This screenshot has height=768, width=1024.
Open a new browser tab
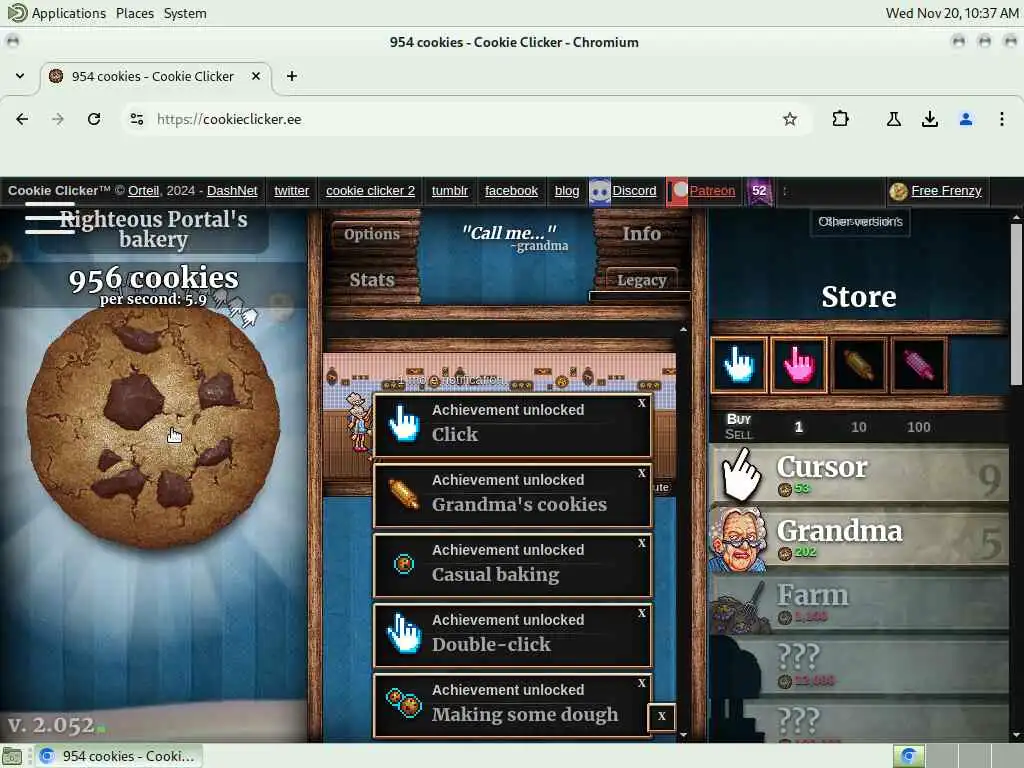click(x=292, y=76)
